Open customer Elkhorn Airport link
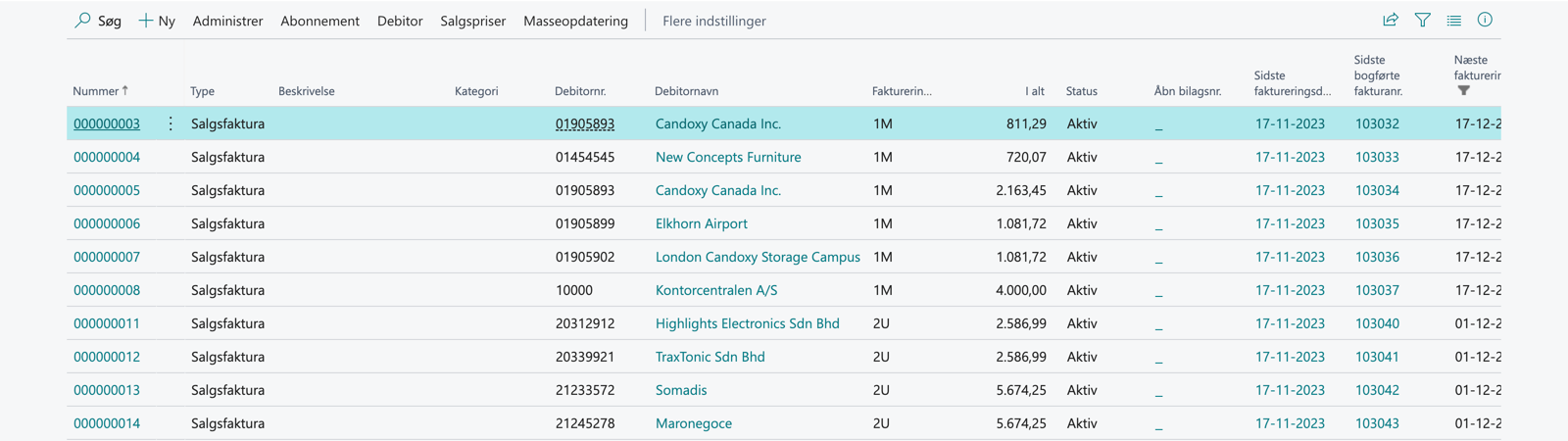Screen dimensions: 1568x441 click(701, 223)
